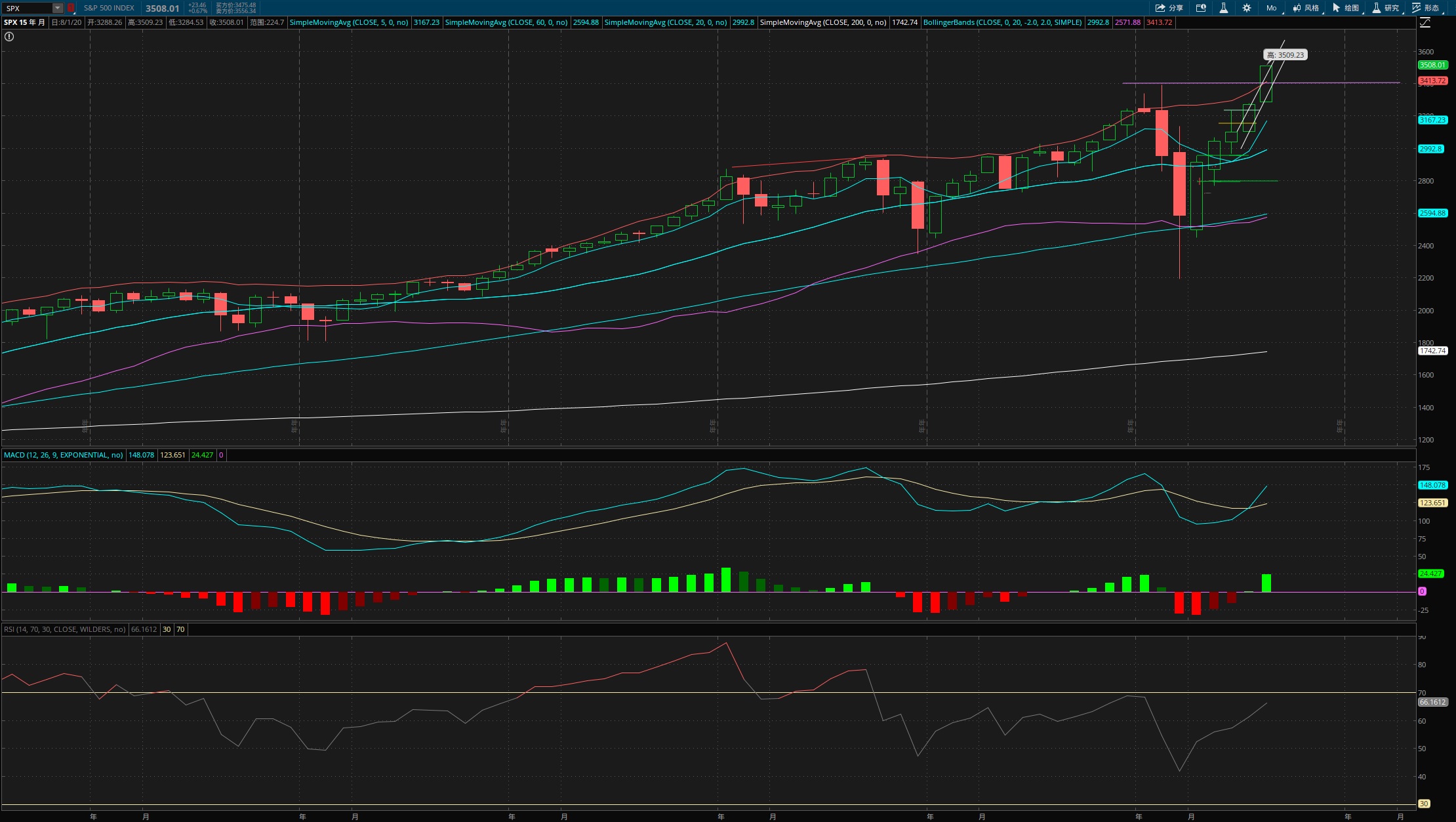
Task: Click the RSI (14, 70, 30, CLOSE, WILDERS, no) label
Action: [64, 629]
